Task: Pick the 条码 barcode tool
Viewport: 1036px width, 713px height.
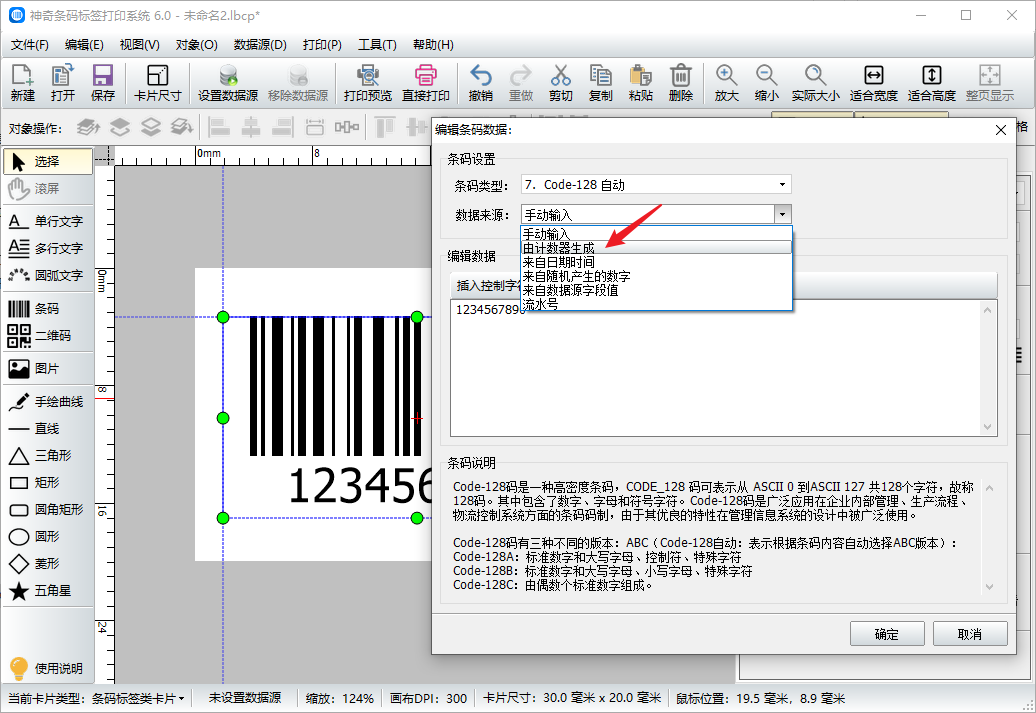Action: 48,309
